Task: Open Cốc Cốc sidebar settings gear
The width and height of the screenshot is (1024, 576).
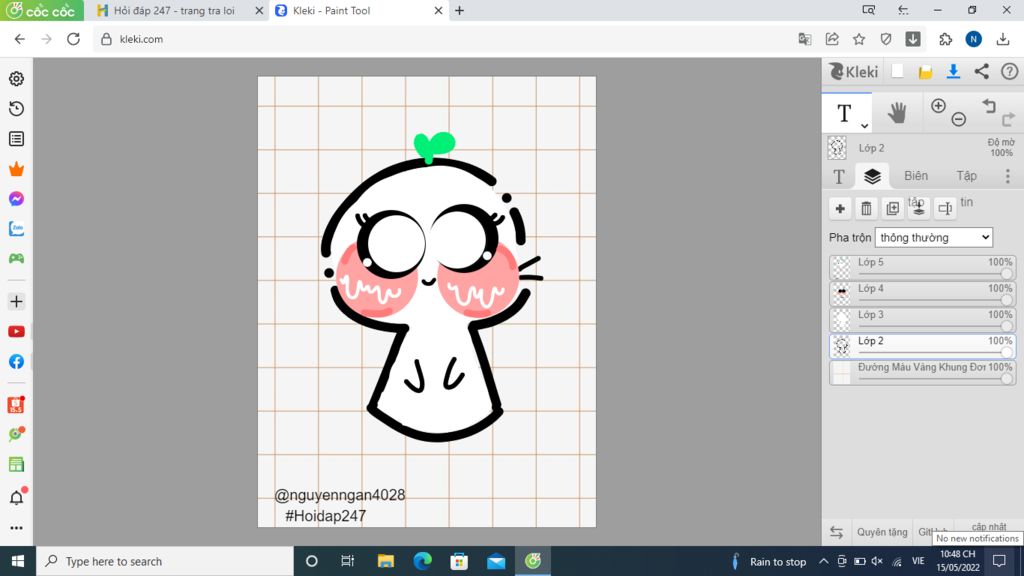Action: coord(16,78)
